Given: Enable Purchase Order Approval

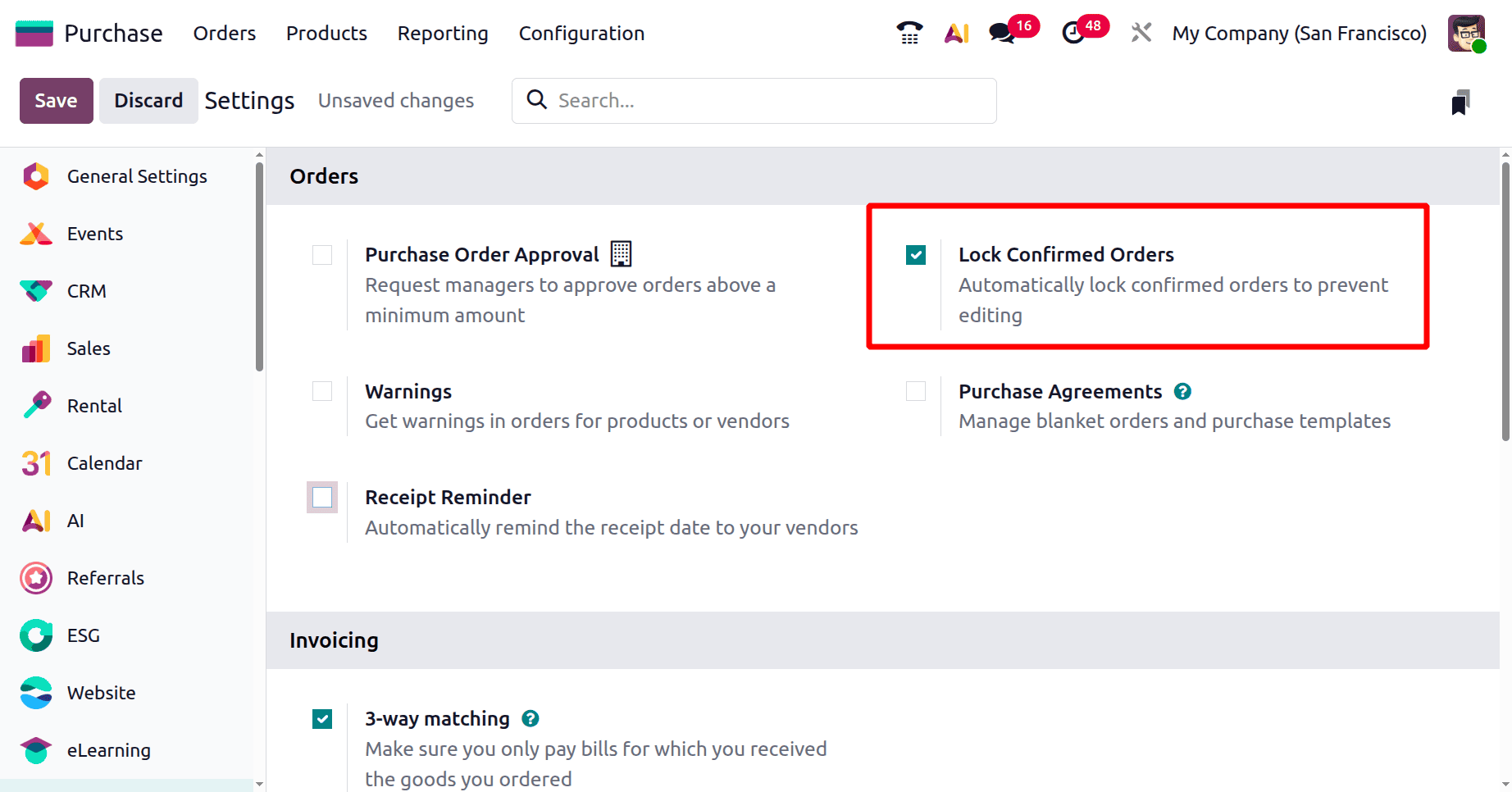Looking at the screenshot, I should click(321, 255).
